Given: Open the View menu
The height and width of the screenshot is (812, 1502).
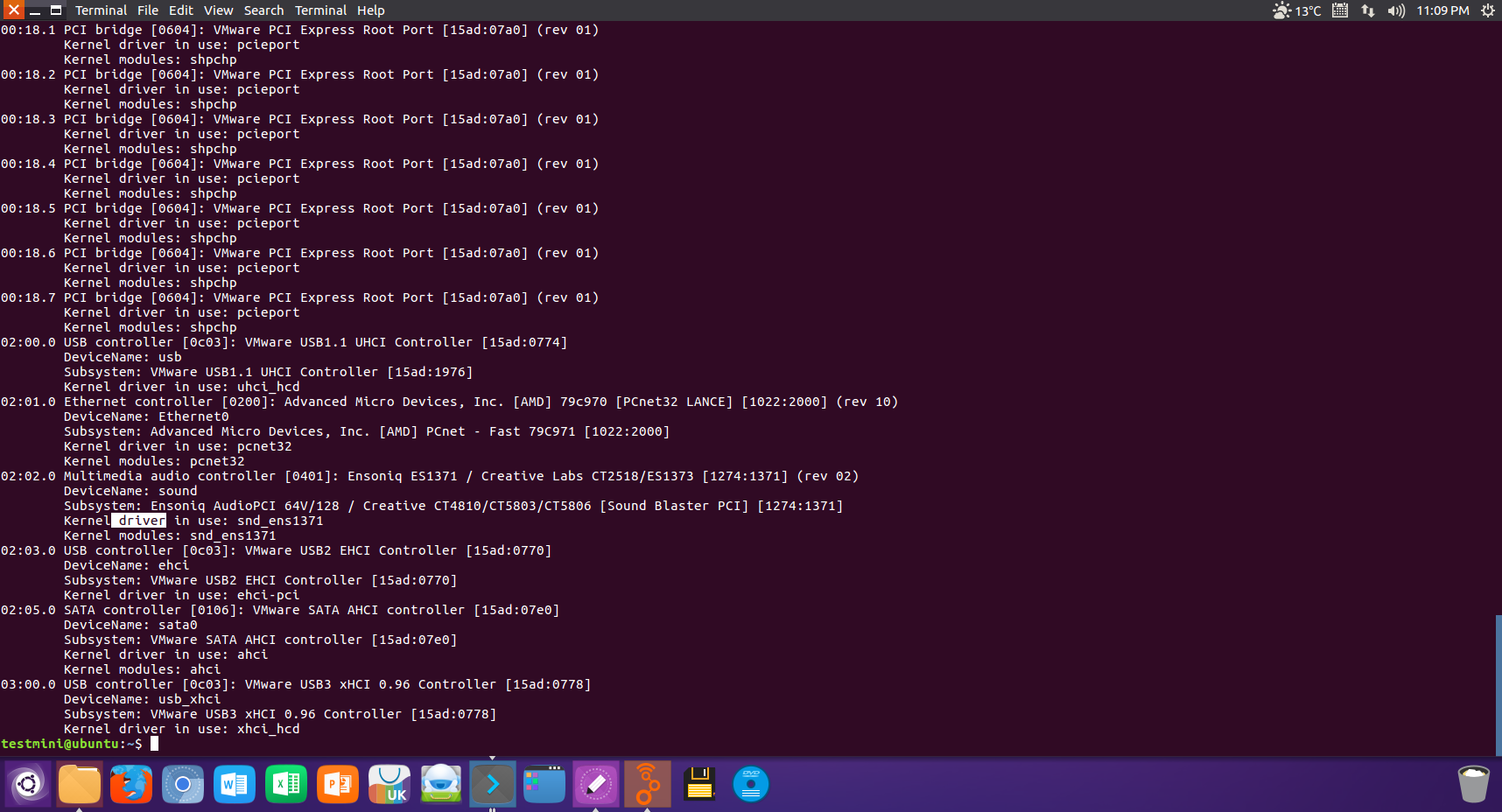Looking at the screenshot, I should coord(219,10).
